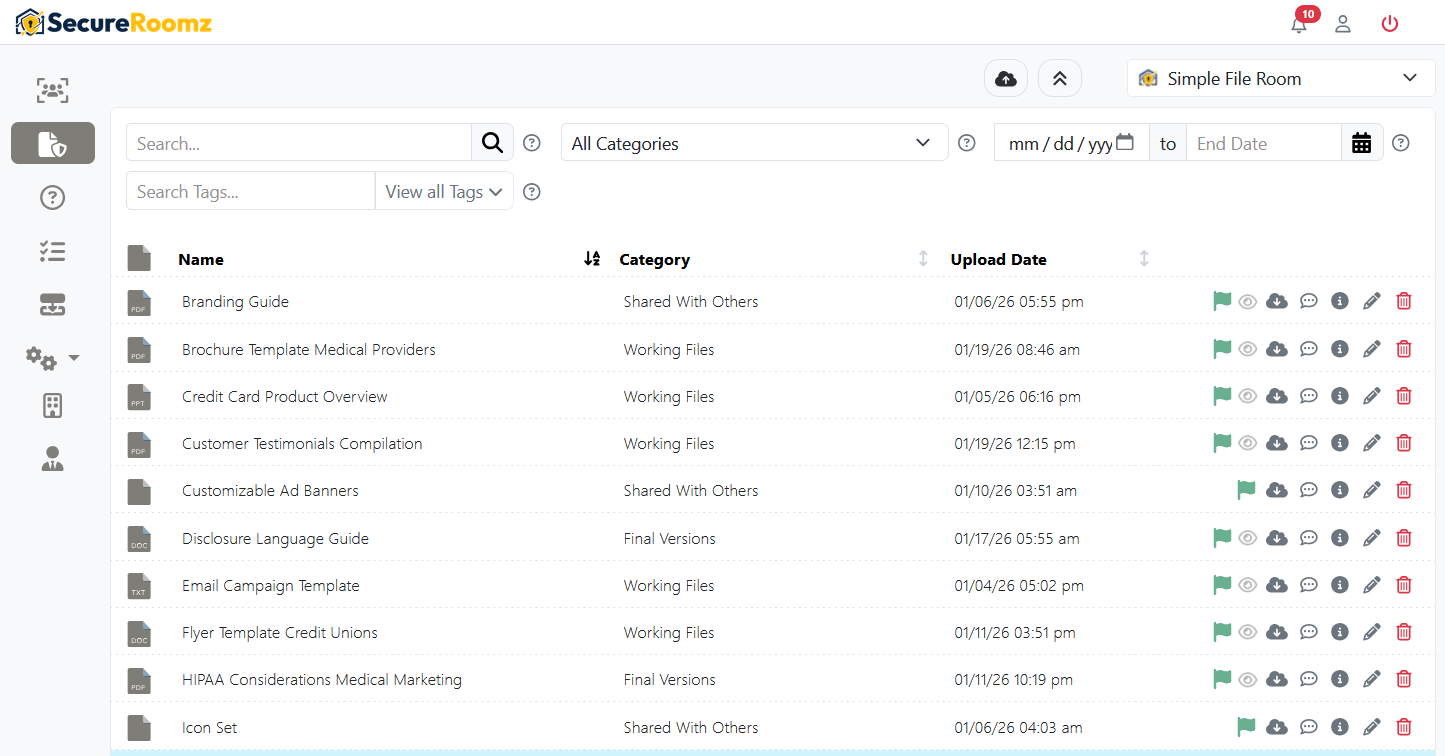Edit the Credit Card Product Overview file
Screen dimensions: 1445x756
click(1372, 396)
